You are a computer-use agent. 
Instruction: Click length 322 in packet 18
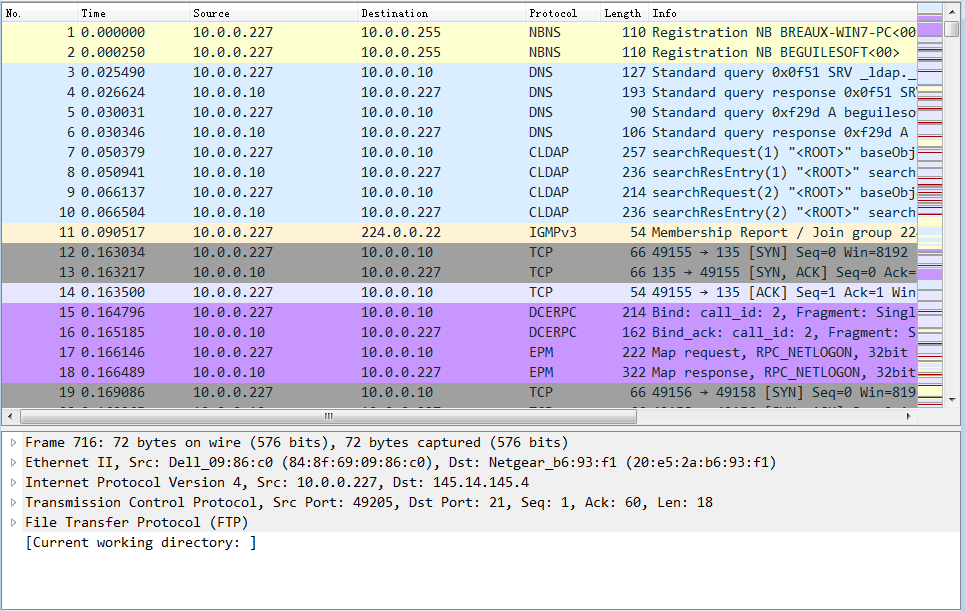pyautogui.click(x=634, y=372)
